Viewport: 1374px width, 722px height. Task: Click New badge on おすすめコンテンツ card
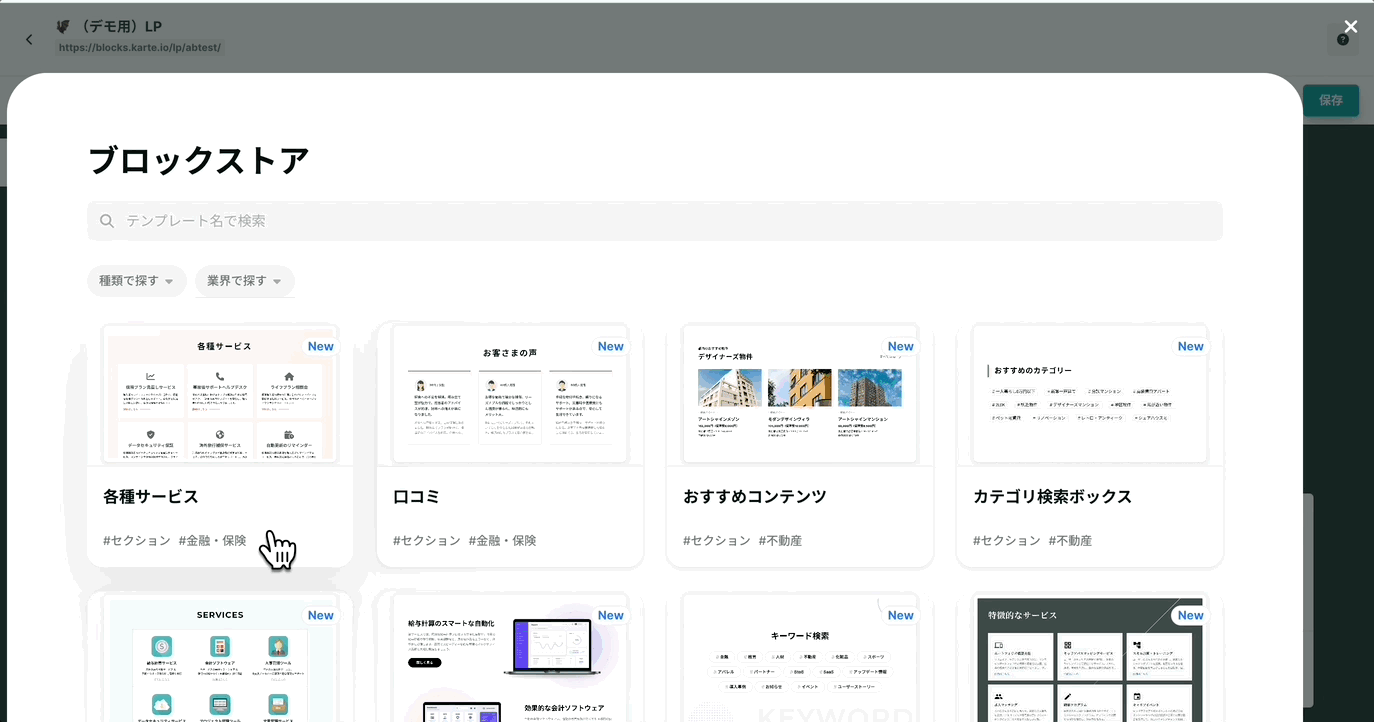coord(901,347)
